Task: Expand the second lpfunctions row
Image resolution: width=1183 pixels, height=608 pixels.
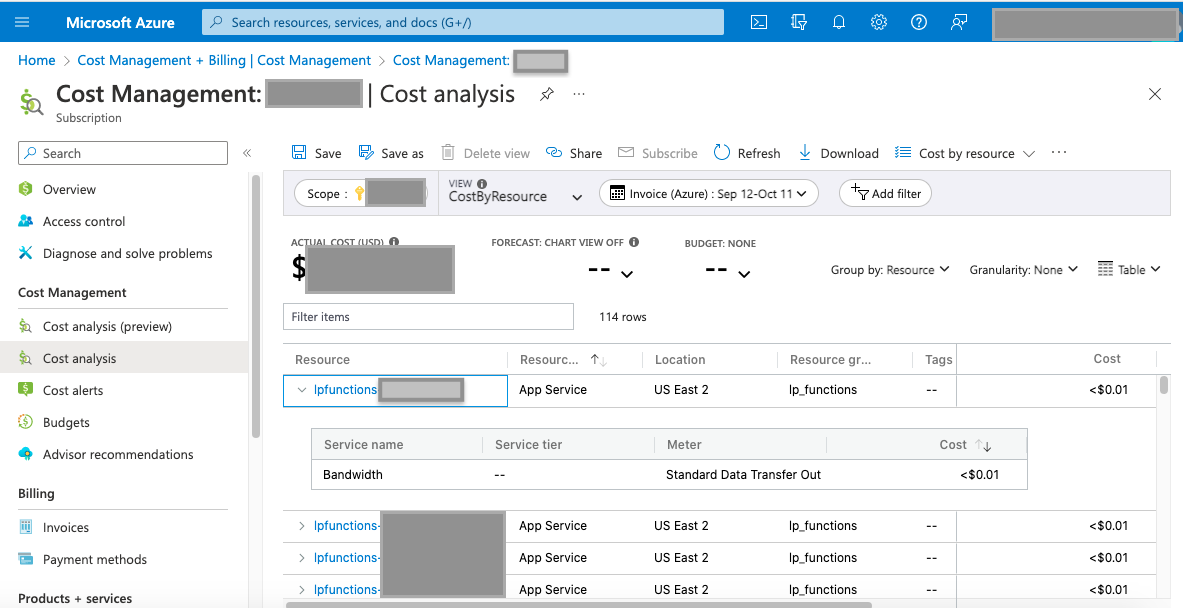Action: pyautogui.click(x=302, y=526)
